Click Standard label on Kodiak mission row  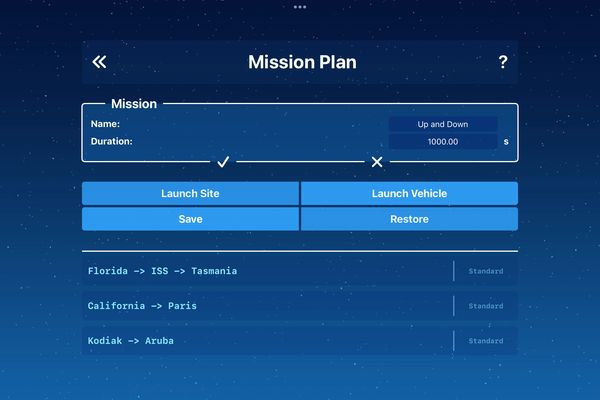tap(486, 341)
